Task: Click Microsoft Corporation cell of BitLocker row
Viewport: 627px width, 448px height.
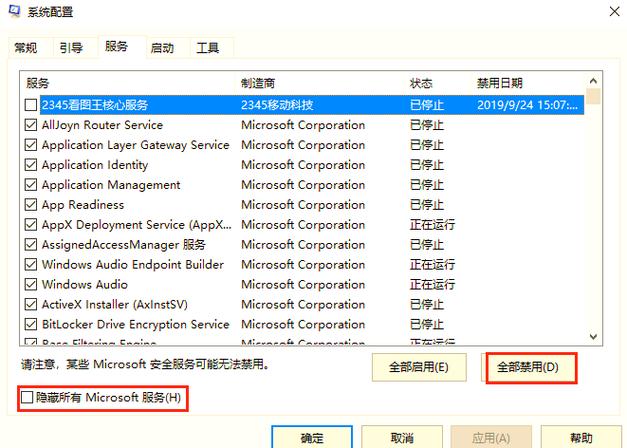Action: tap(303, 324)
